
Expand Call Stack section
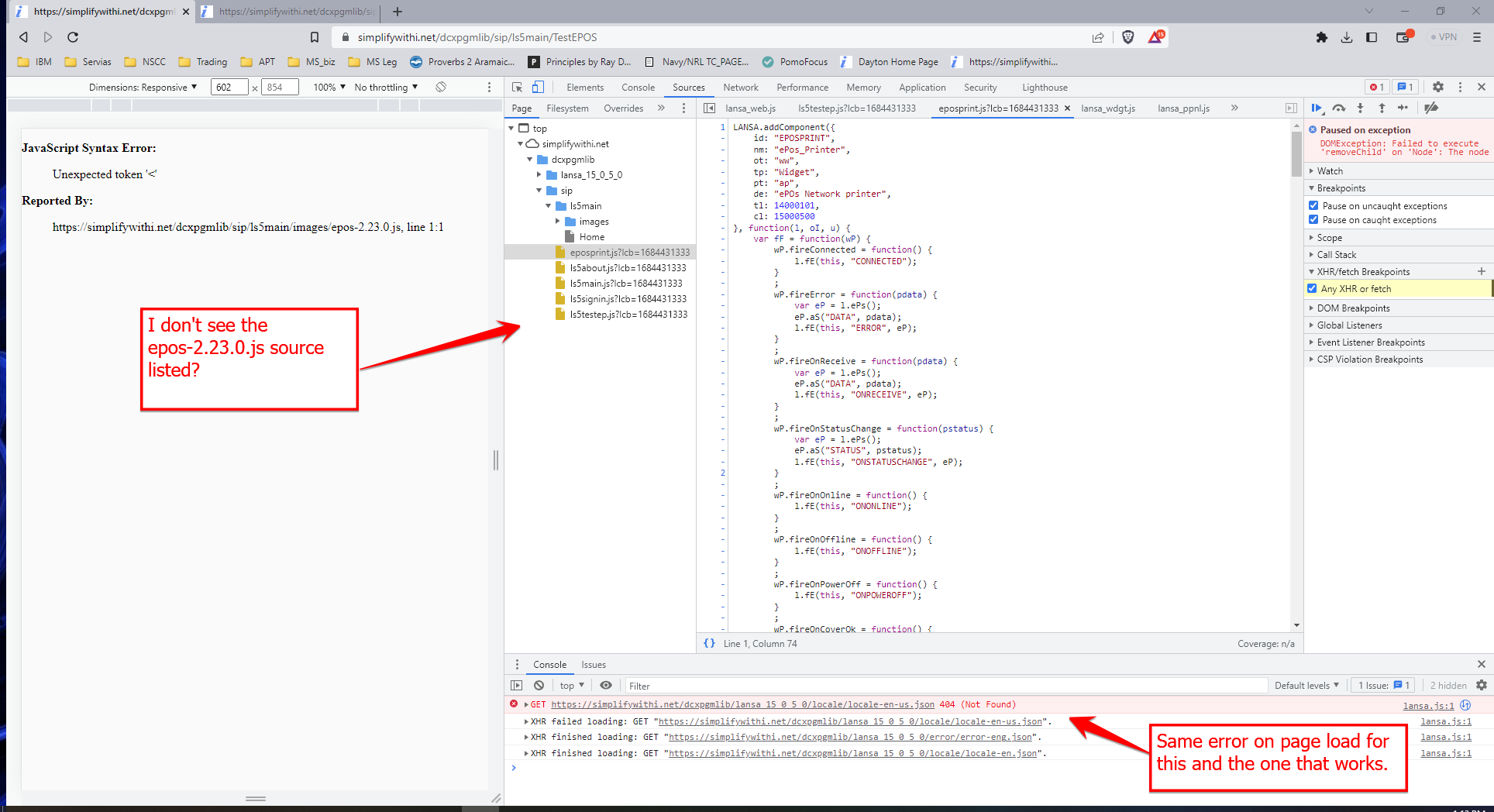pyautogui.click(x=1337, y=255)
